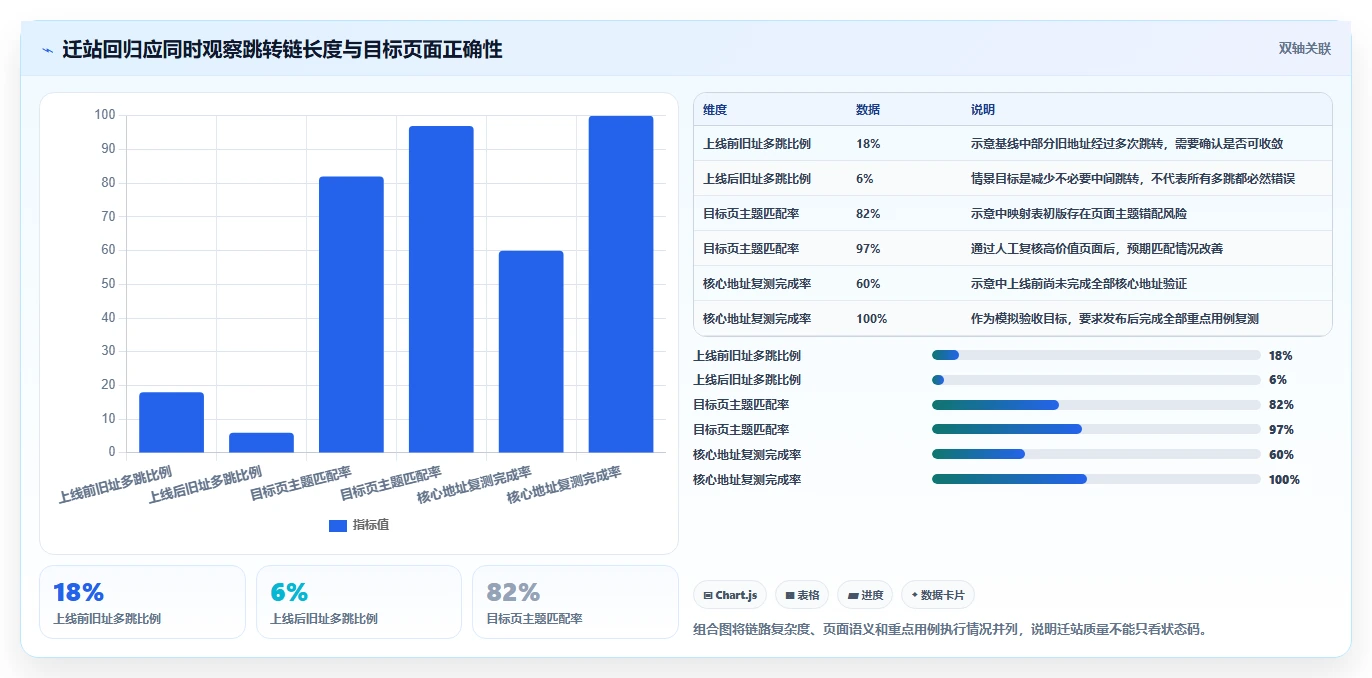The width and height of the screenshot is (1372, 678).
Task: Click the 上线后旧址多跳比例 bar in the chart
Action: click(261, 442)
